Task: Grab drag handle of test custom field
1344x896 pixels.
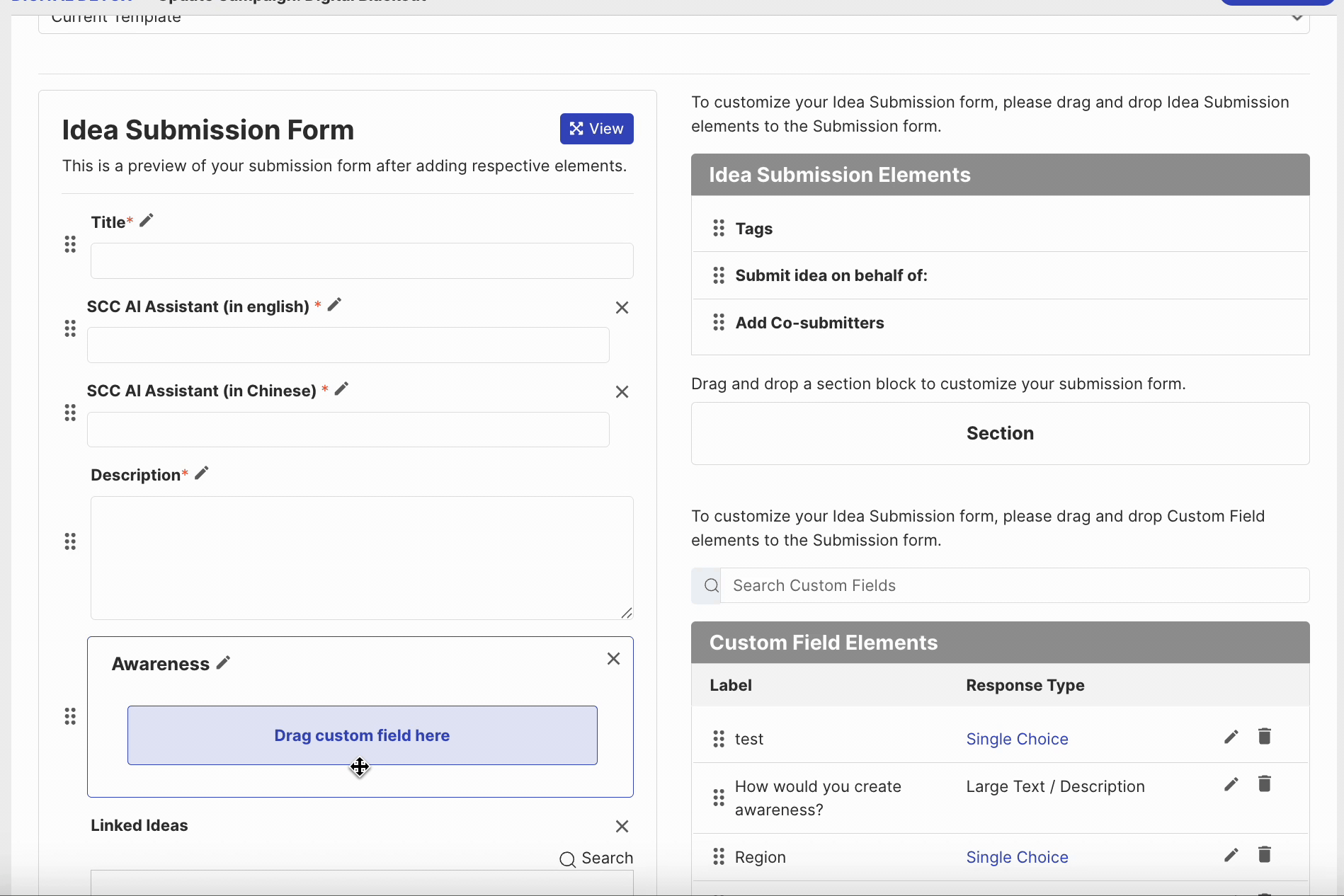Action: click(719, 739)
